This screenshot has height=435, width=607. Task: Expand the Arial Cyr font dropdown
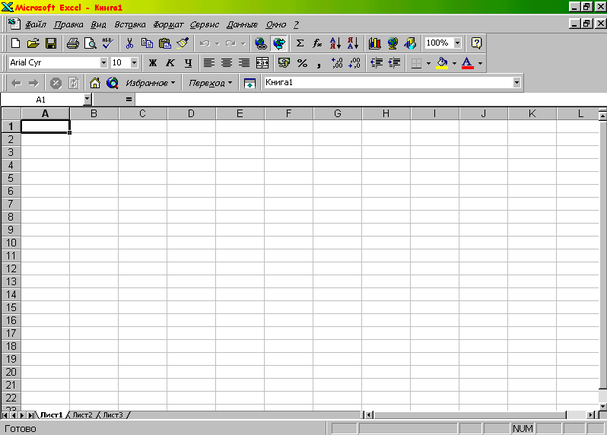(103, 63)
